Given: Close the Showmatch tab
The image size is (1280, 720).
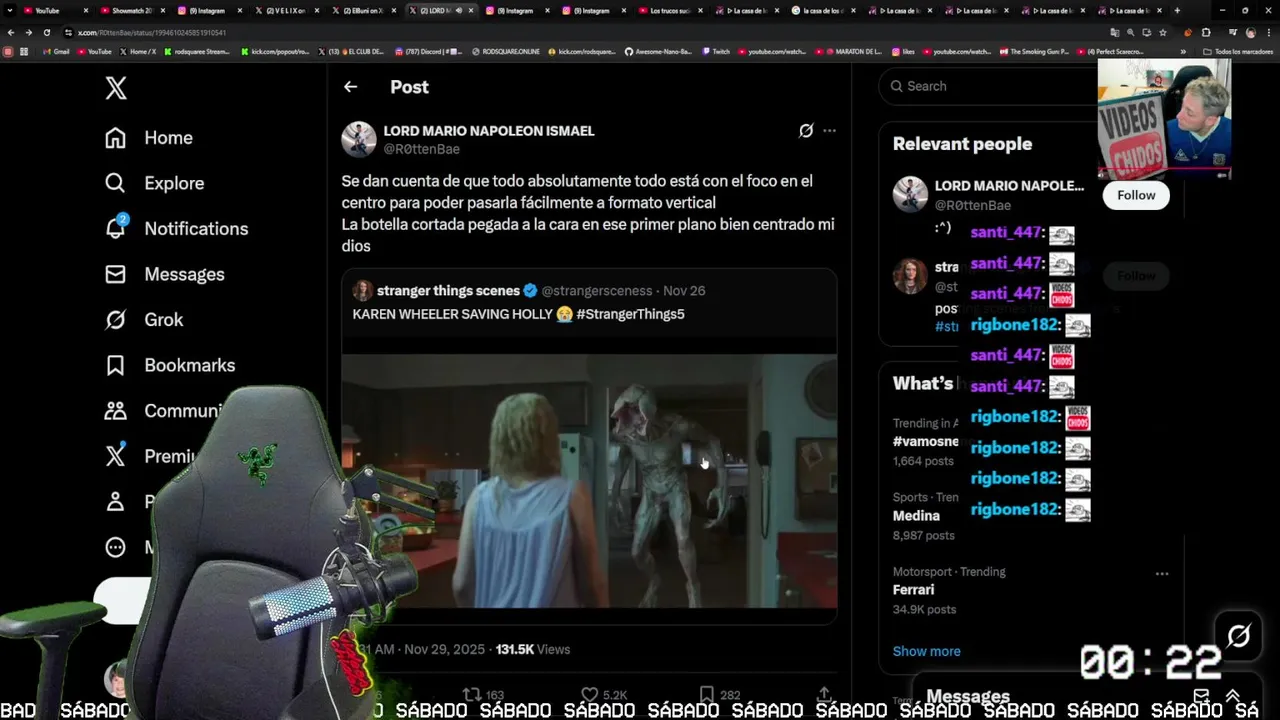Looking at the screenshot, I should point(163,10).
